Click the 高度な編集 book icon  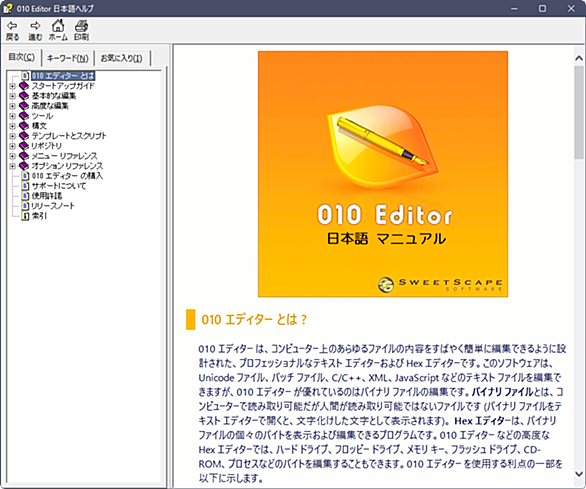[24, 106]
